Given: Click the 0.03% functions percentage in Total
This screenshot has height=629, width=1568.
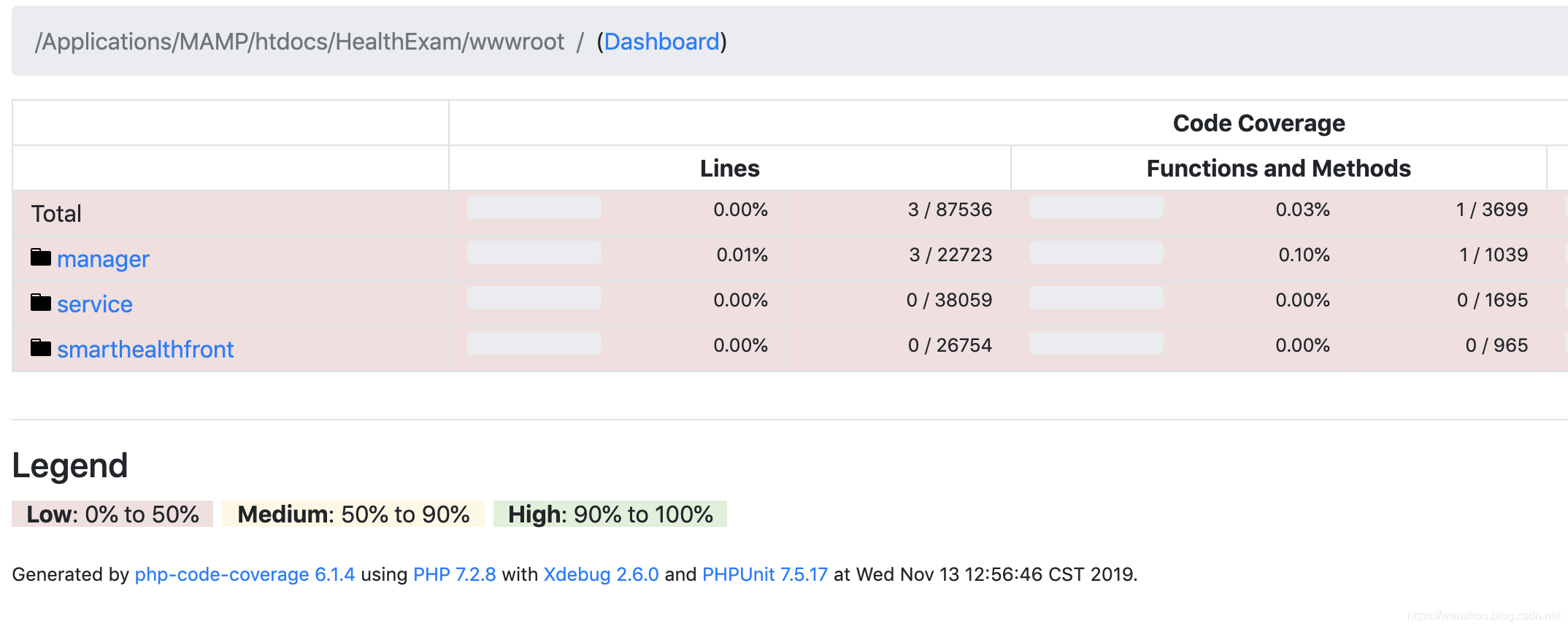Looking at the screenshot, I should click(1302, 209).
